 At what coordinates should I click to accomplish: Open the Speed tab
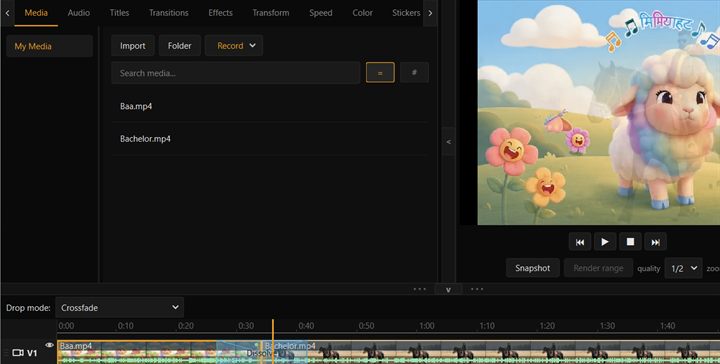(x=321, y=13)
